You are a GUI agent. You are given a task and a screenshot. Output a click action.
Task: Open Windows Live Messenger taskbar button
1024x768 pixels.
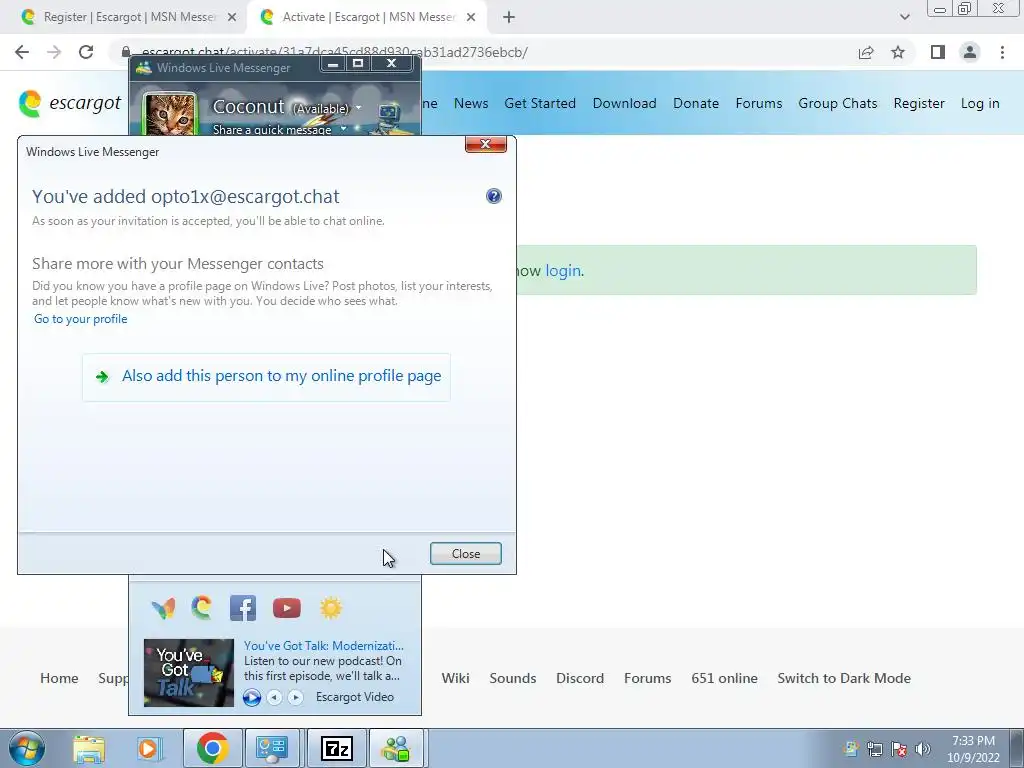(397, 748)
